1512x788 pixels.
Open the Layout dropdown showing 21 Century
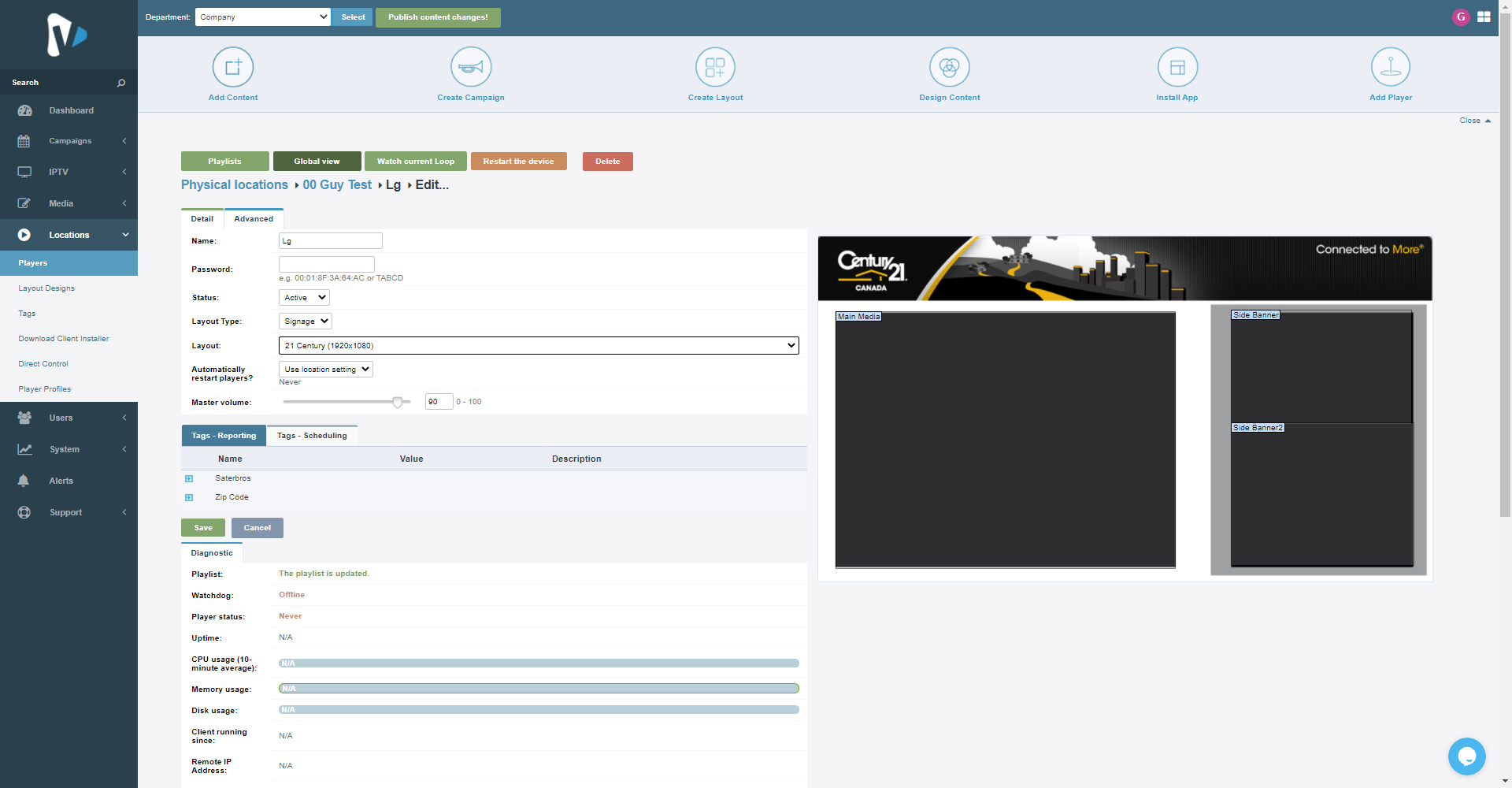tap(538, 345)
